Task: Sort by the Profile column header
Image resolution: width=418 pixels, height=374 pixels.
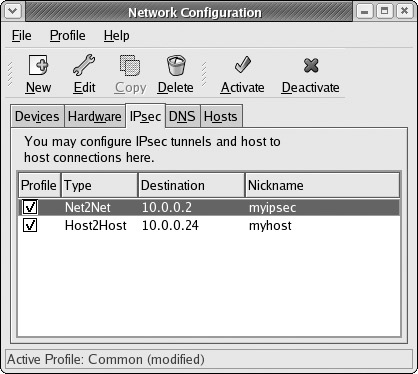Action: [x=39, y=185]
